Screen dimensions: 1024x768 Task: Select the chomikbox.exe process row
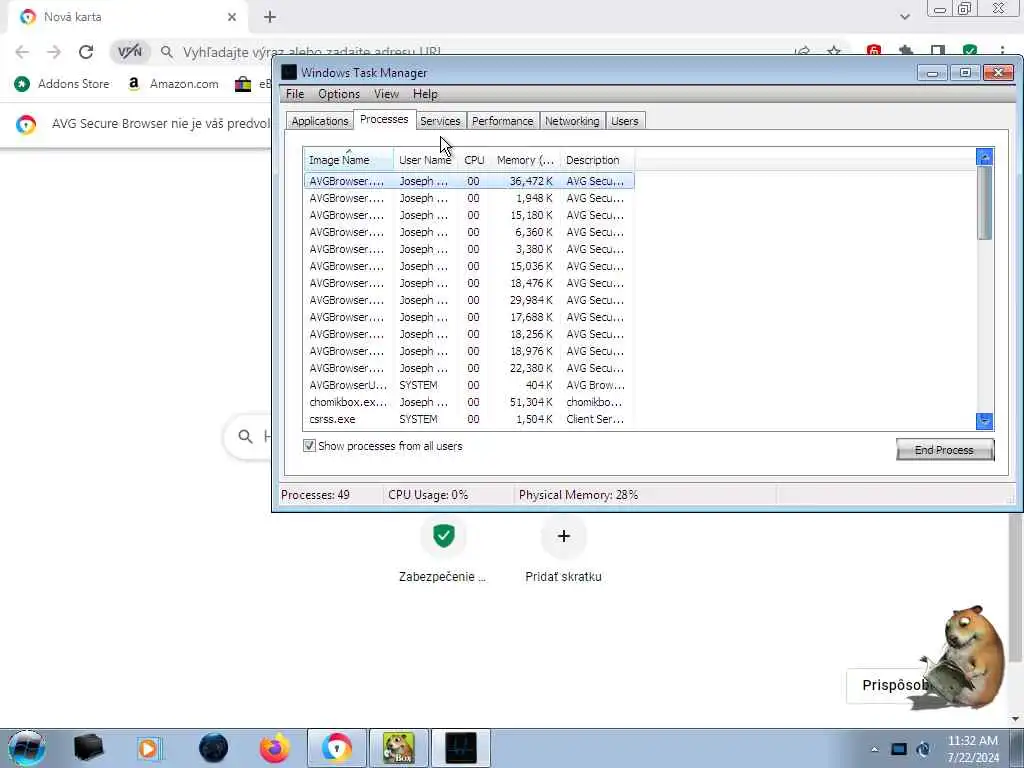[x=469, y=402]
